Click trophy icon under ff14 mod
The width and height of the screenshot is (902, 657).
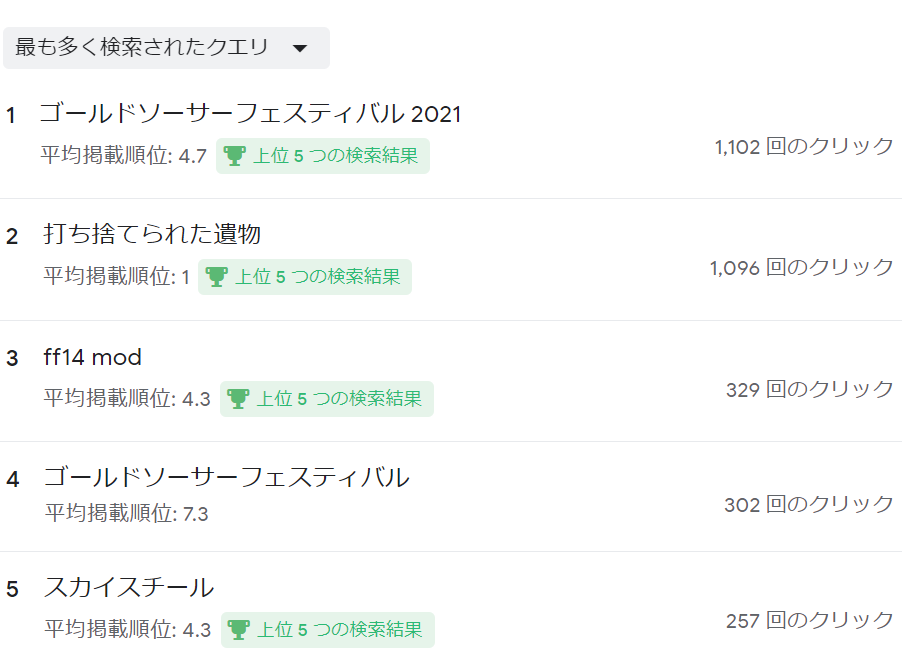pyautogui.click(x=238, y=399)
